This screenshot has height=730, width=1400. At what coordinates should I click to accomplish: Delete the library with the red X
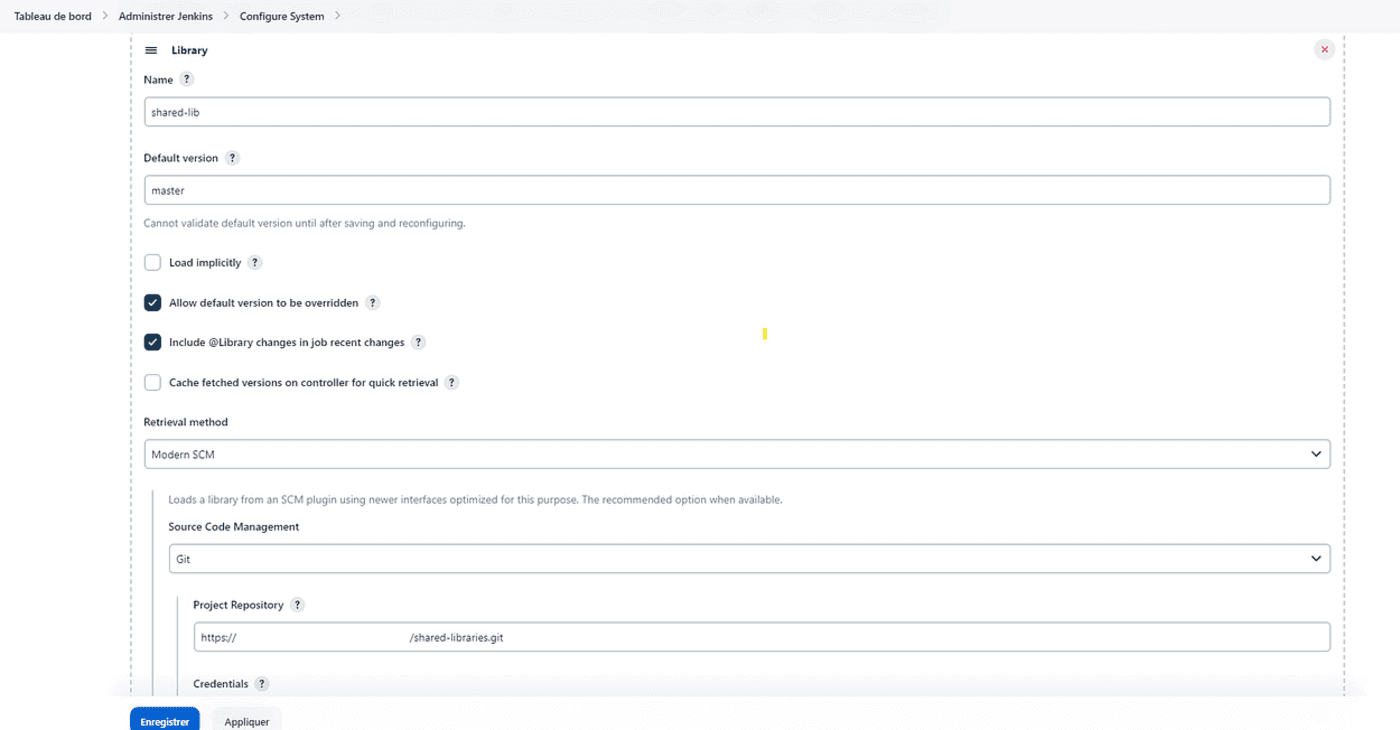click(x=1325, y=49)
